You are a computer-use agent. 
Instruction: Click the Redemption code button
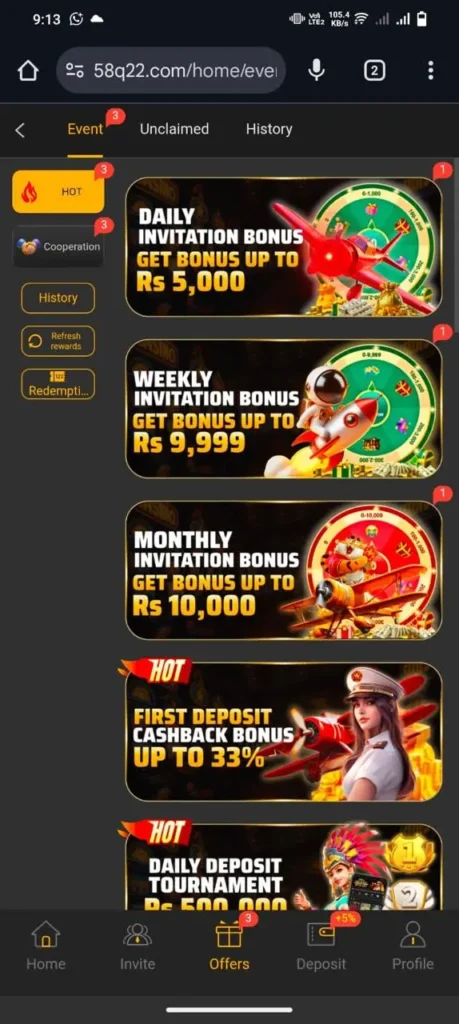(58, 384)
